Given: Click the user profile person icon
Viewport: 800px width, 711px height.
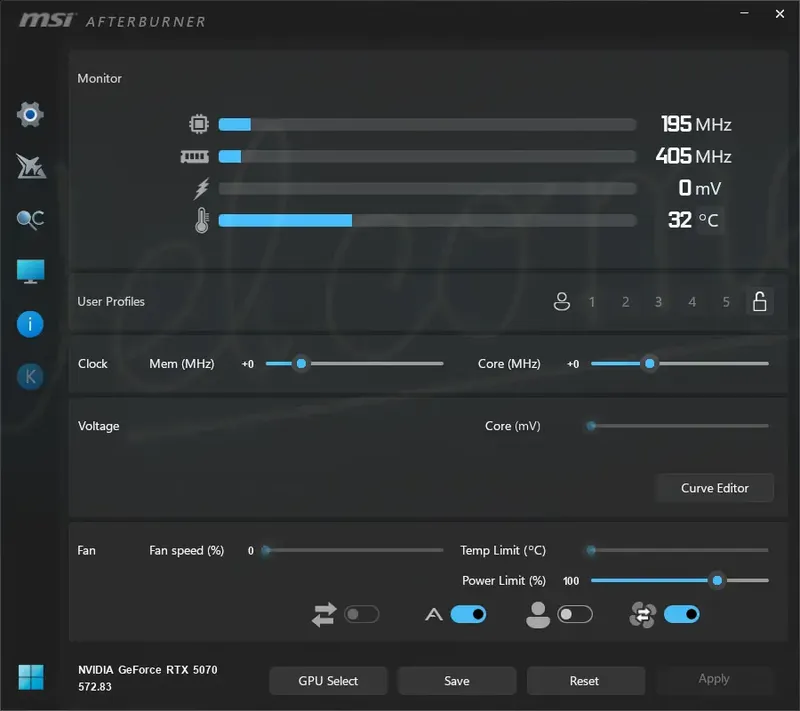Looking at the screenshot, I should [562, 301].
